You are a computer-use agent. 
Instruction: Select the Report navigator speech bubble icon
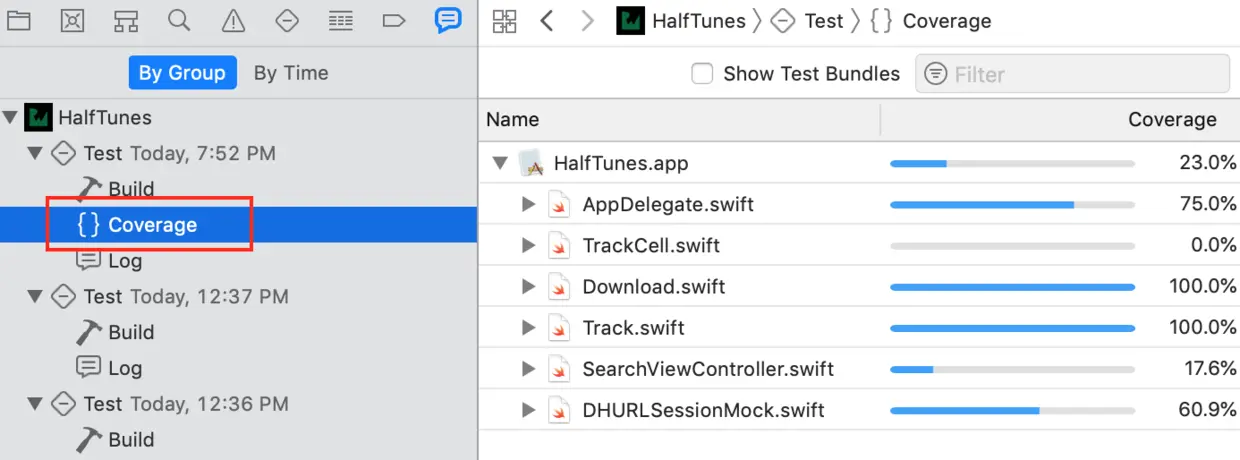448,20
